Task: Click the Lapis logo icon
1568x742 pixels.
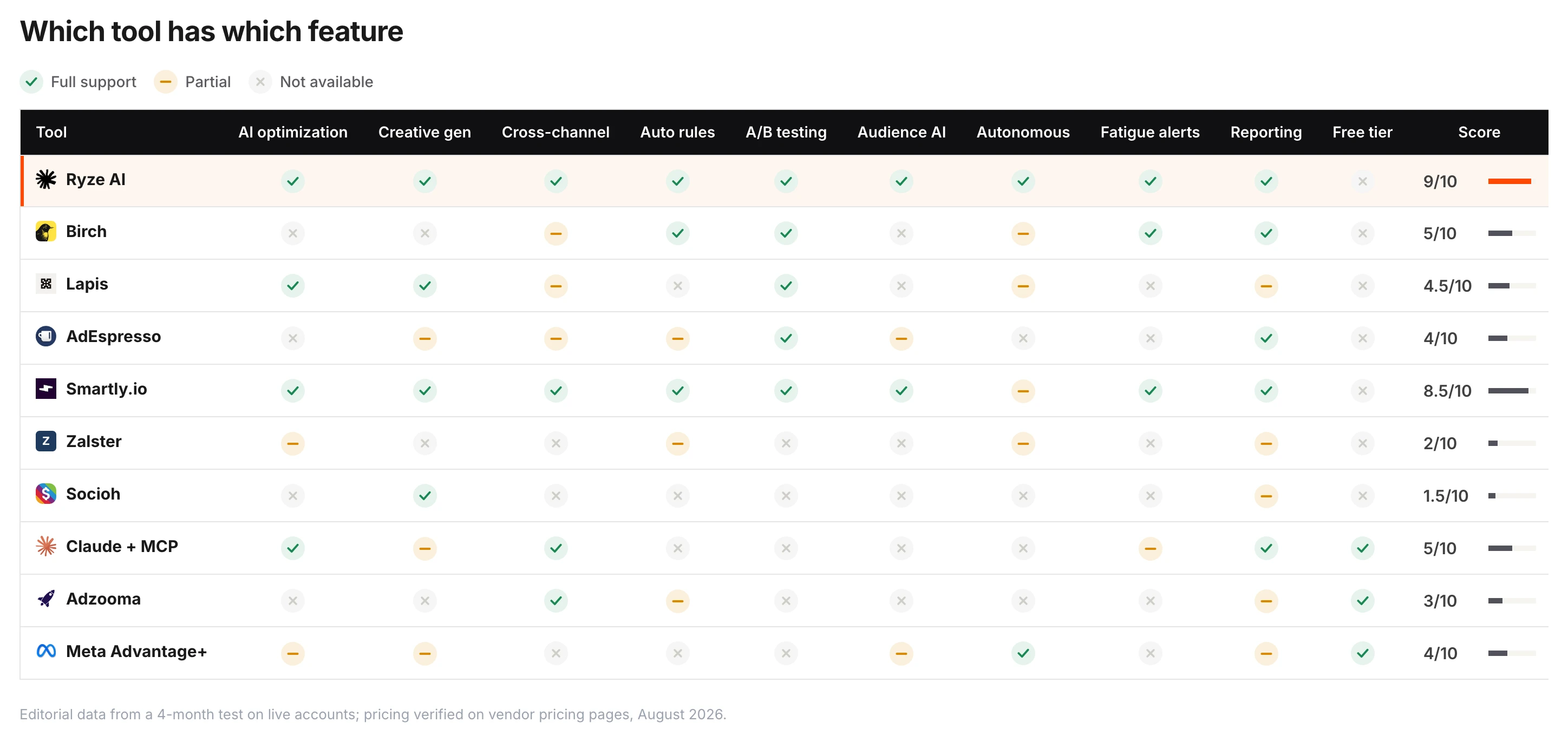Action: coord(45,284)
